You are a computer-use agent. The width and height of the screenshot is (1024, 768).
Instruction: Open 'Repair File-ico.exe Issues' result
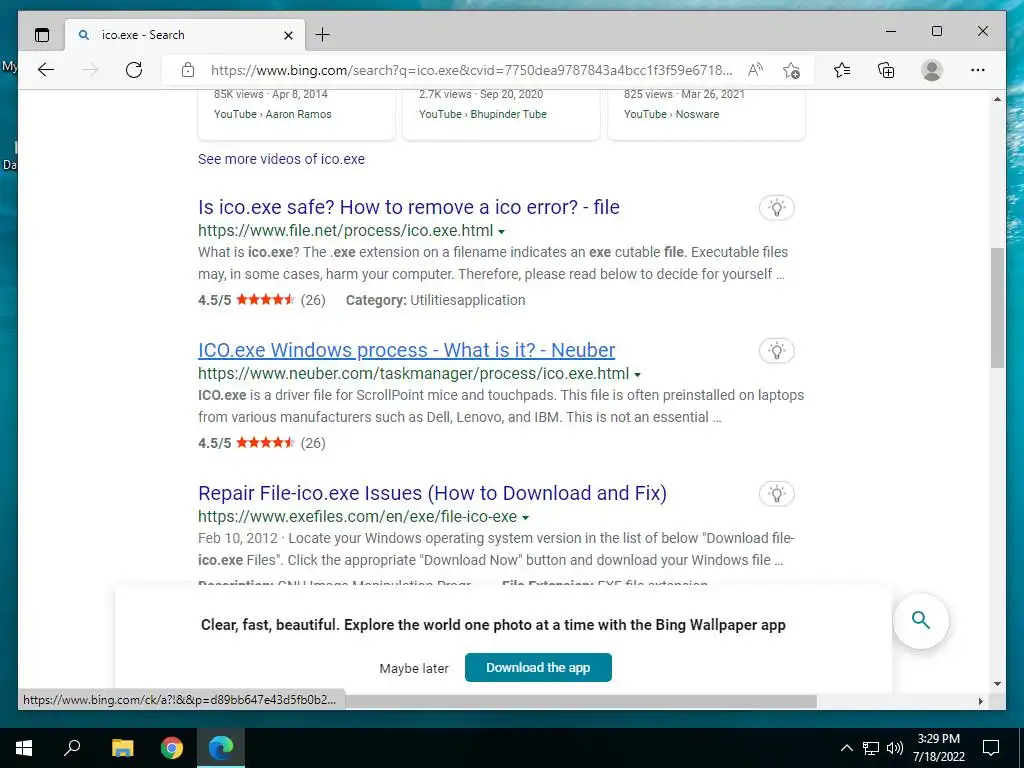click(x=432, y=493)
